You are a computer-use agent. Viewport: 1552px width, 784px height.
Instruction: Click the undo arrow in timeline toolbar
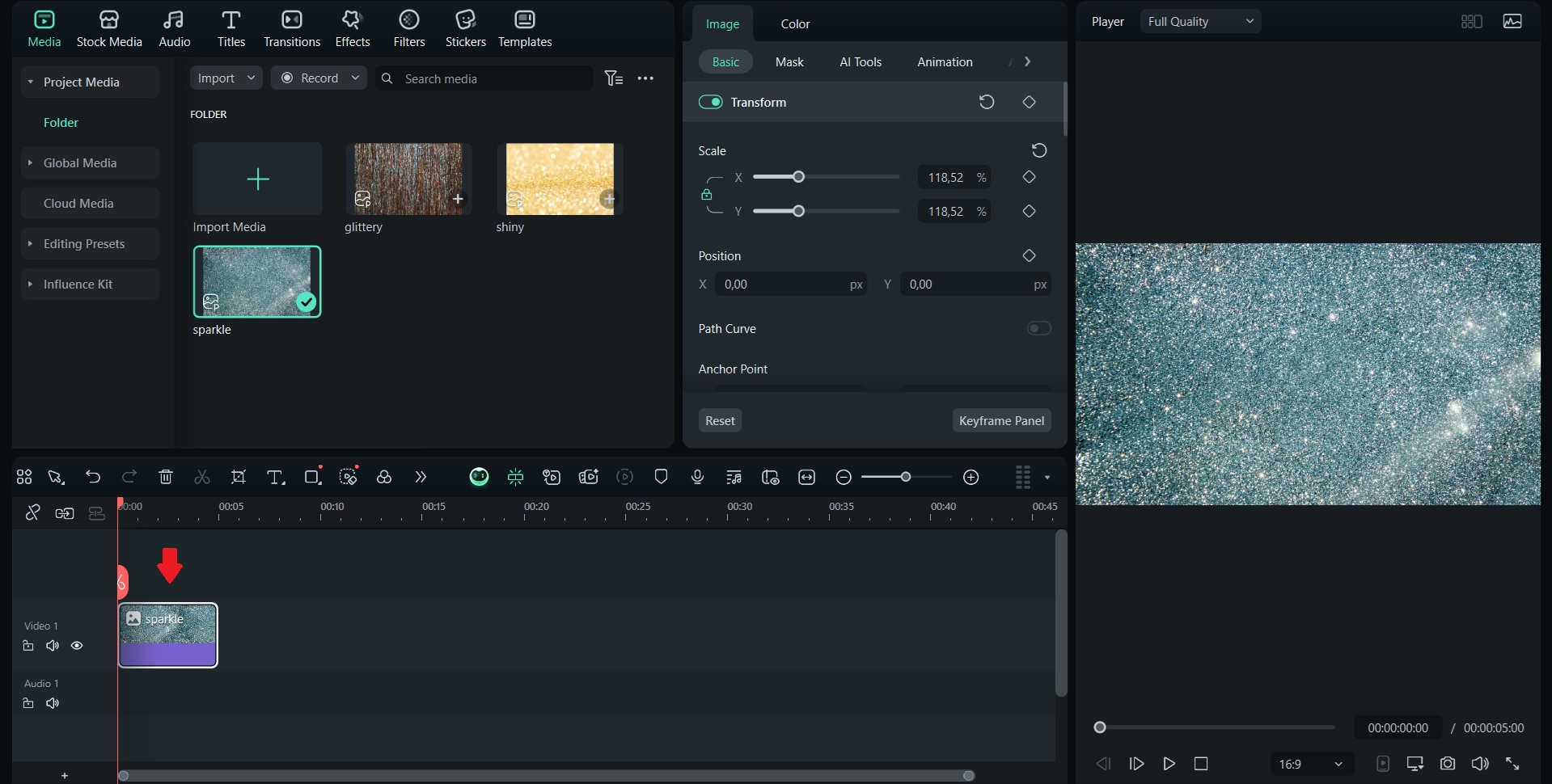pyautogui.click(x=93, y=477)
